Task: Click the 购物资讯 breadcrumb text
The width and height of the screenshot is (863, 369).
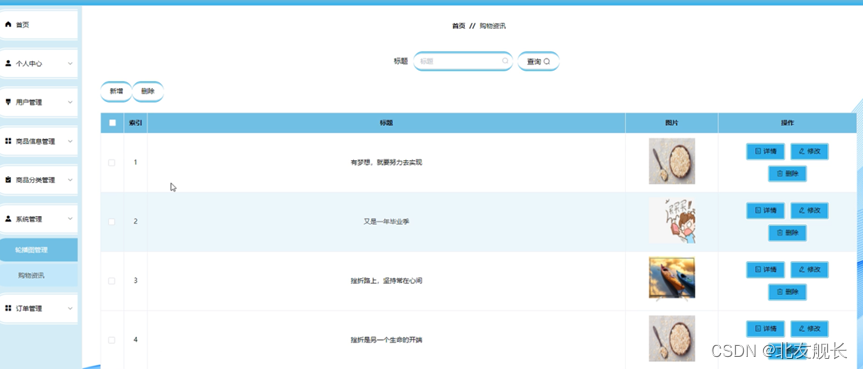Action: pyautogui.click(x=493, y=26)
